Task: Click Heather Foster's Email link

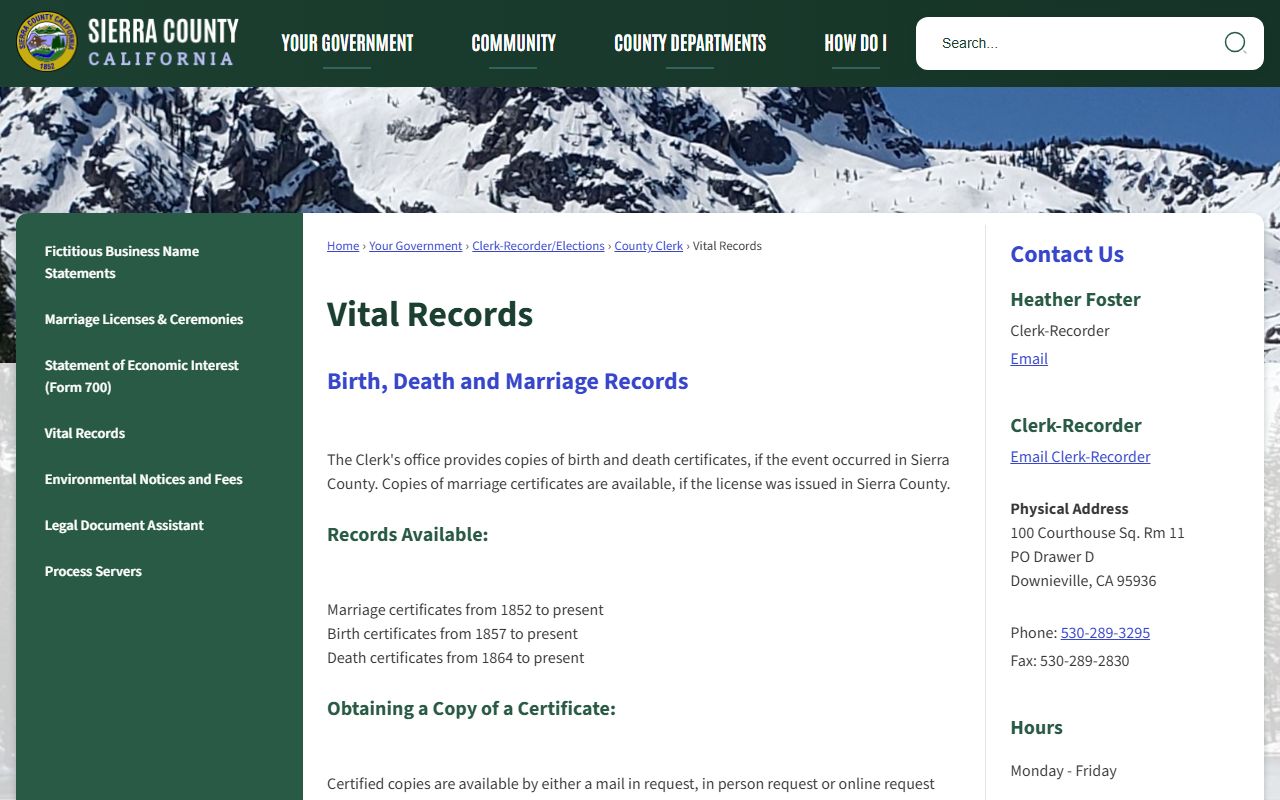Action: (x=1029, y=359)
